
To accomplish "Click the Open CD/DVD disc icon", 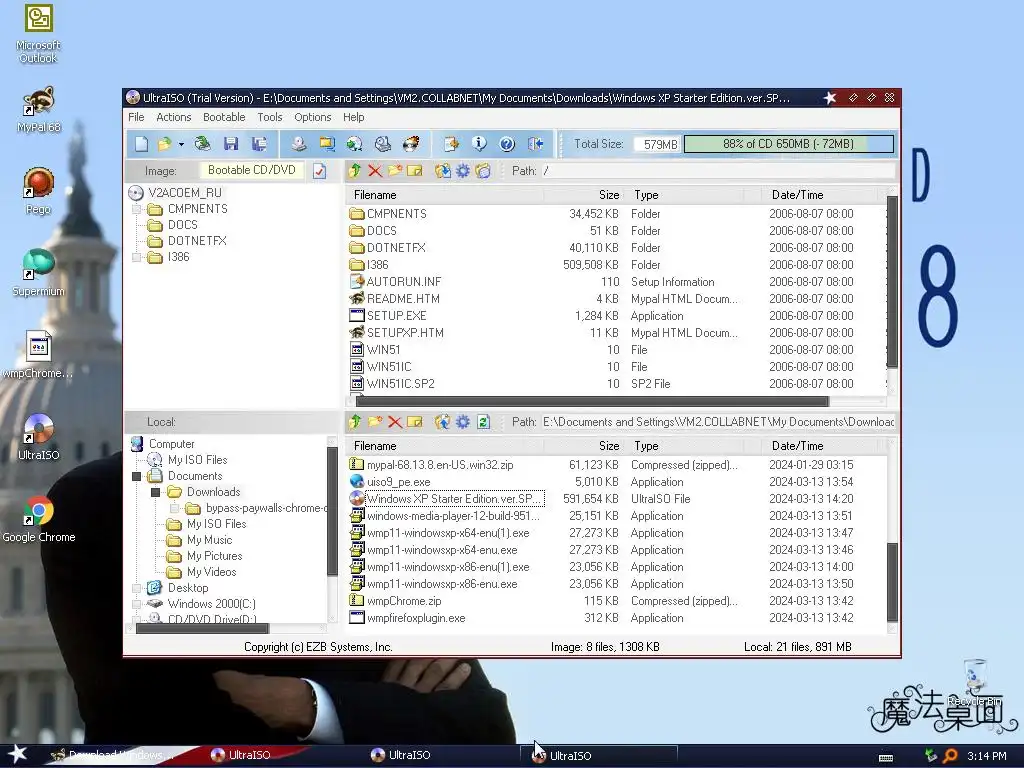I will 202,144.
